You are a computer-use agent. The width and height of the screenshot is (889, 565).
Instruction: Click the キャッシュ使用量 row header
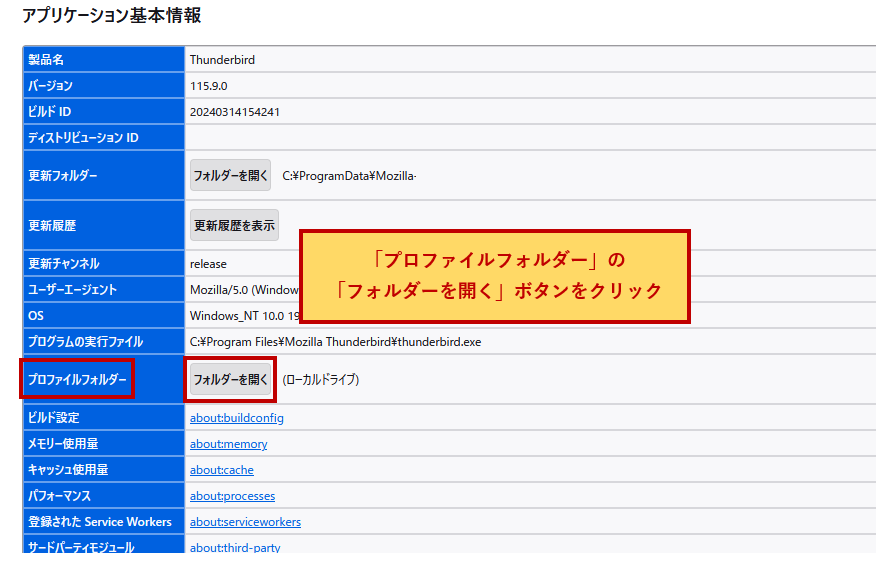pyautogui.click(x=104, y=470)
